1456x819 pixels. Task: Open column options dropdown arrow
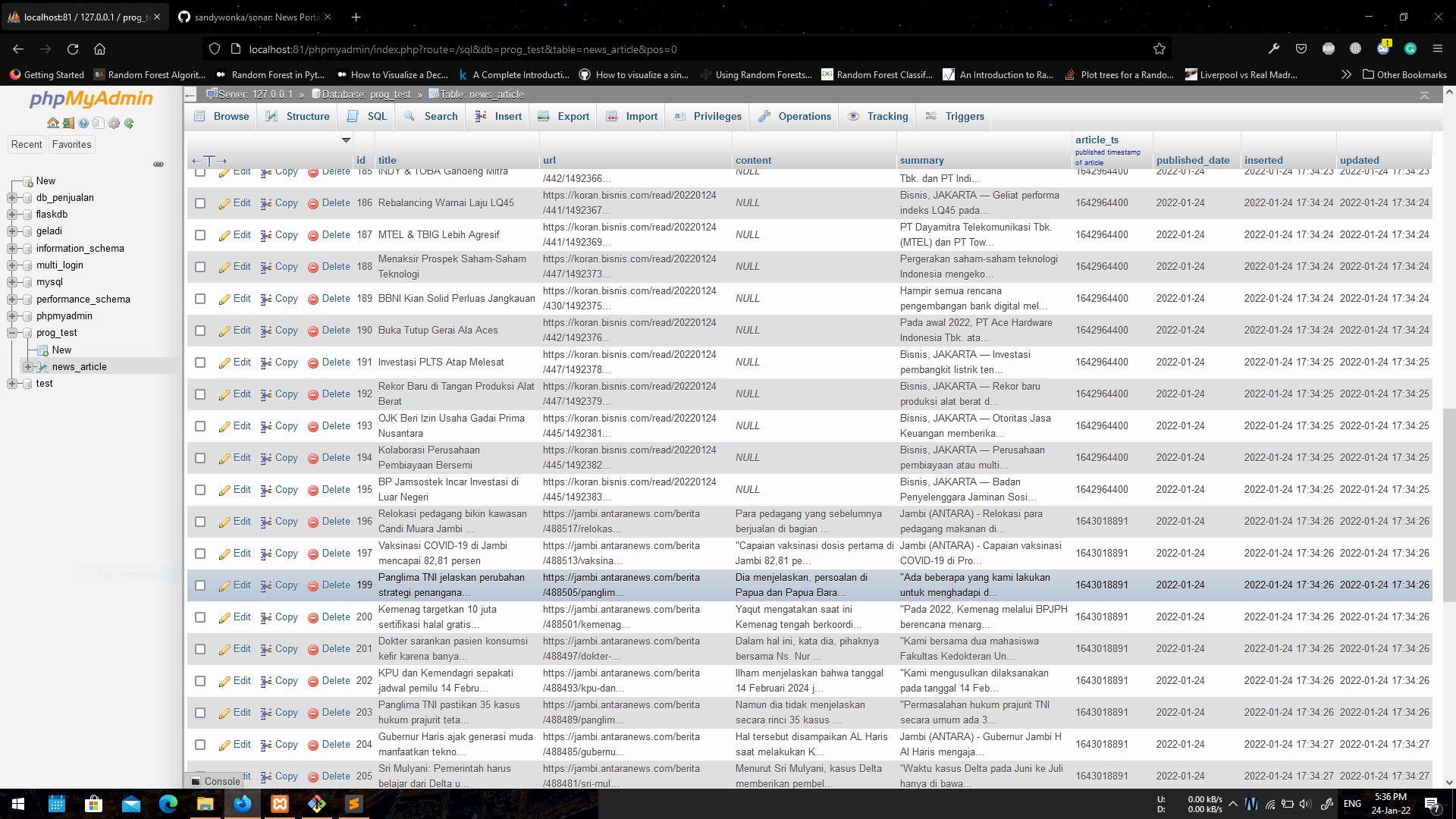[346, 140]
